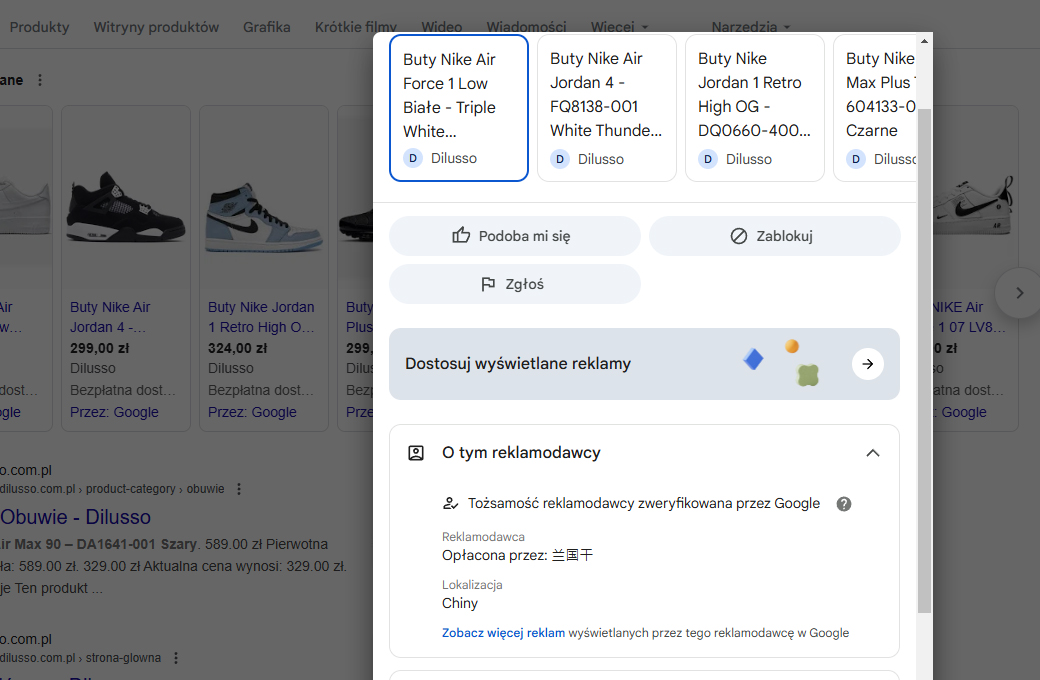
Task: Click the next arrow of the product carousel
Action: click(x=1019, y=293)
